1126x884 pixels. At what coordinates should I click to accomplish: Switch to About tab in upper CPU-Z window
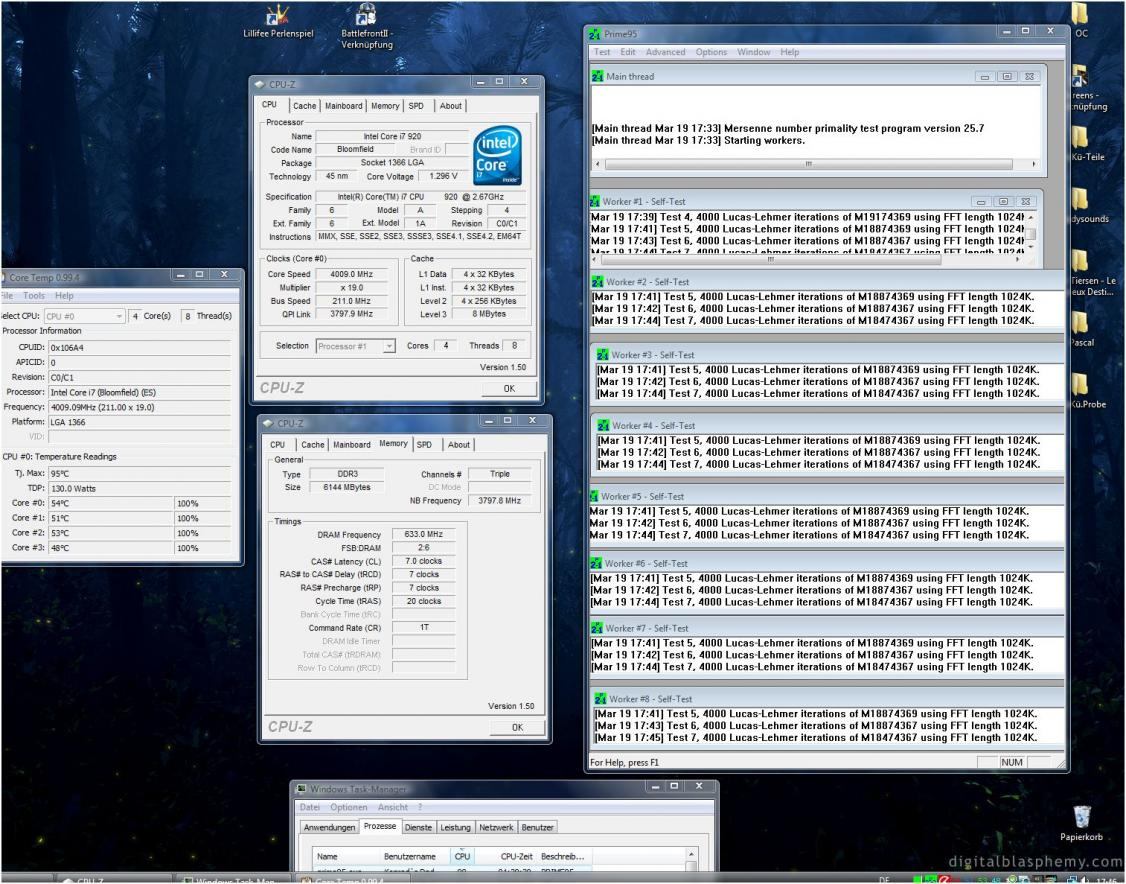[x=450, y=106]
